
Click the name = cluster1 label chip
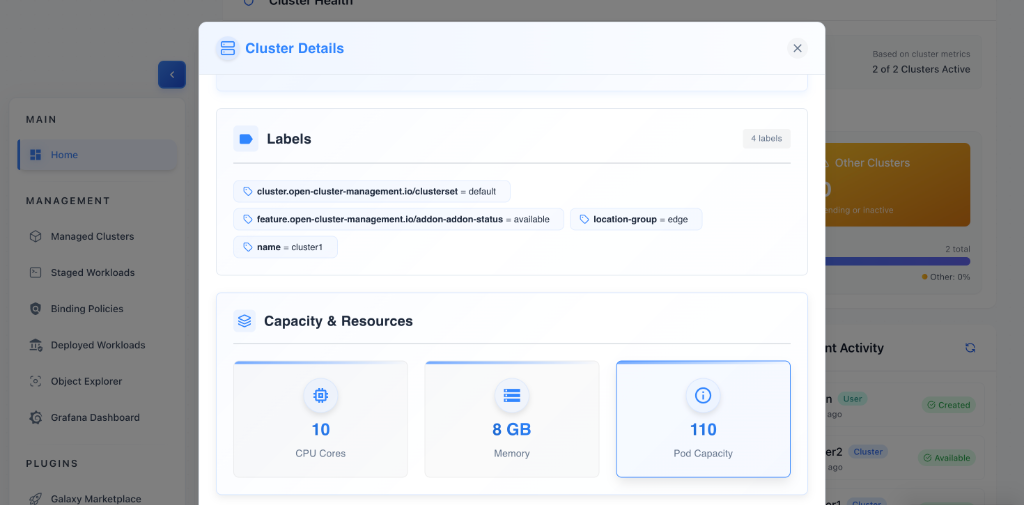click(x=286, y=247)
